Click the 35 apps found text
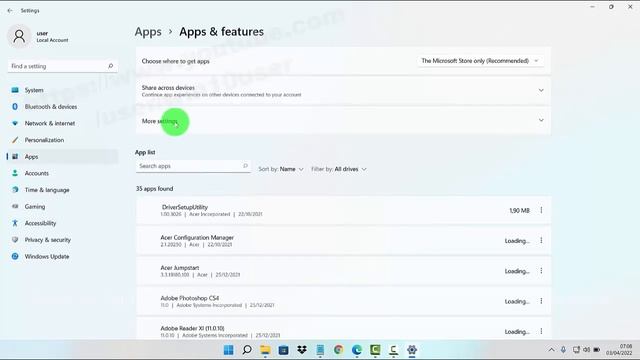The height and width of the screenshot is (360, 640). [x=154, y=189]
